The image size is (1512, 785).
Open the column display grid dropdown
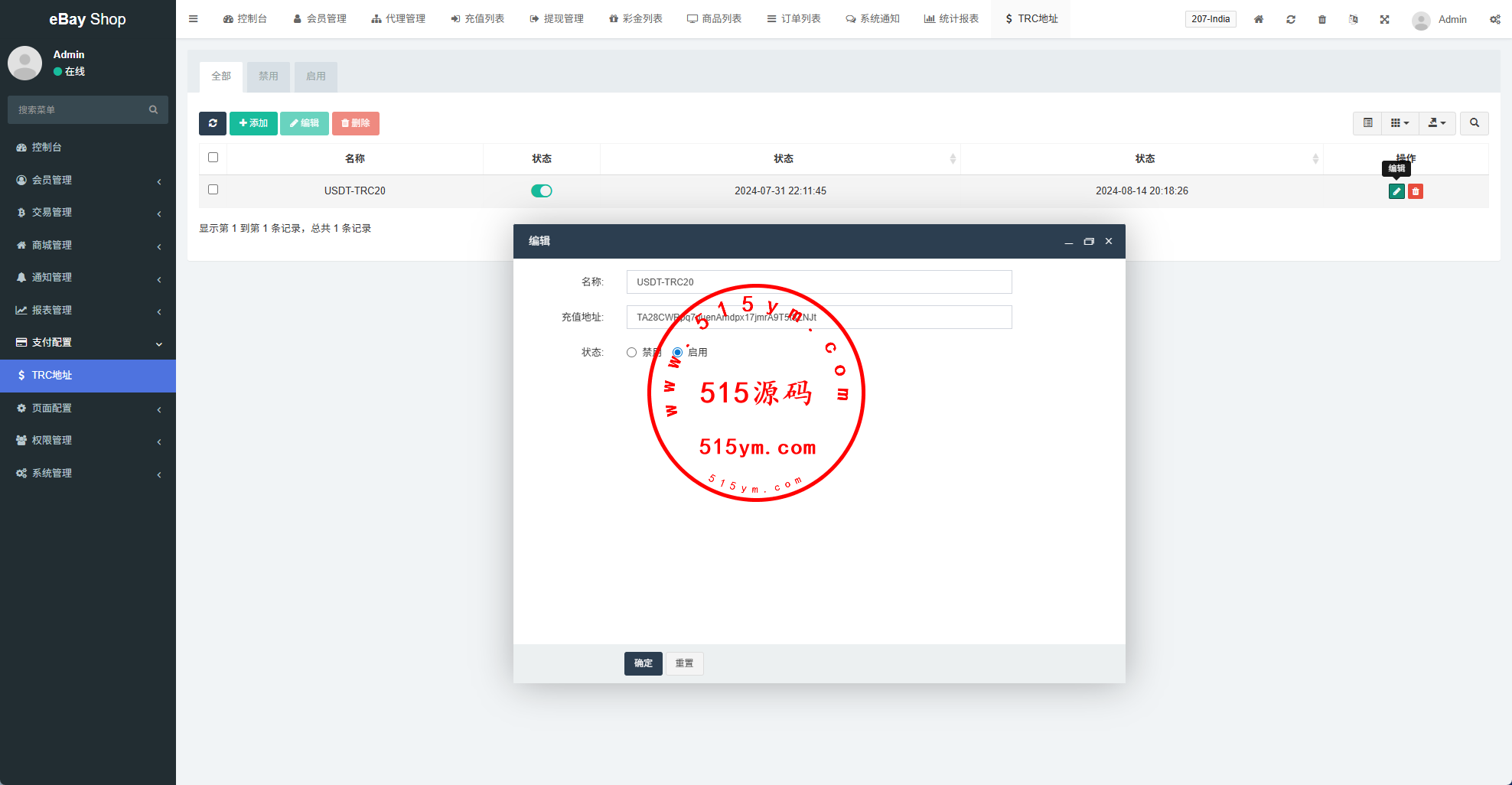1400,123
